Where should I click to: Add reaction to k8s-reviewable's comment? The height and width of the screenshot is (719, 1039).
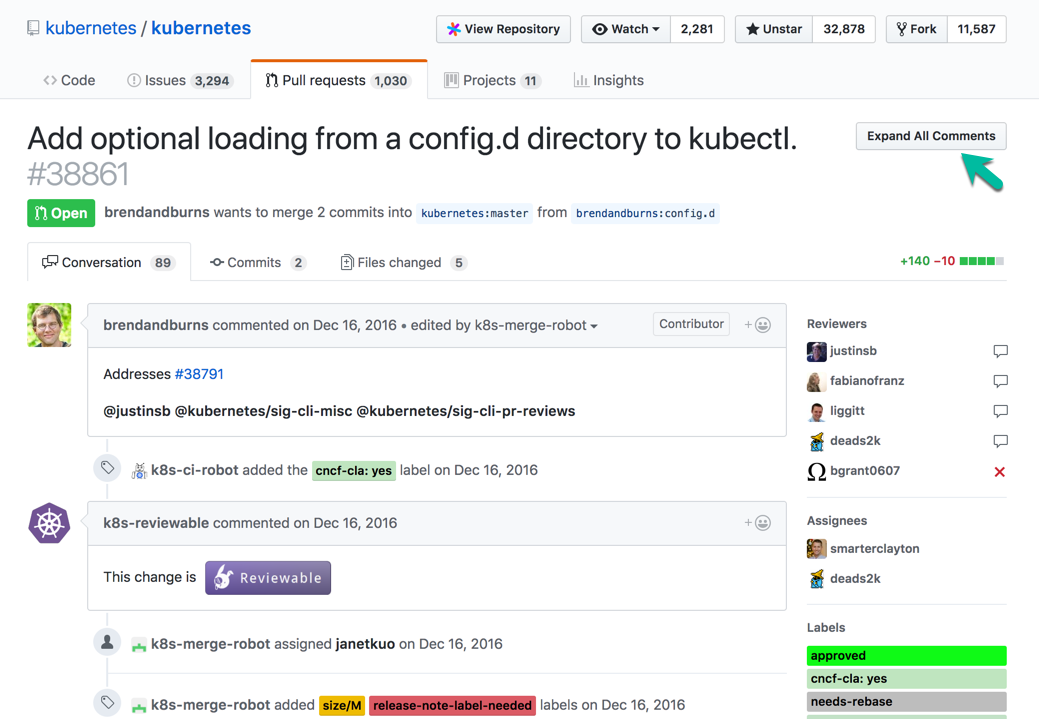757,523
